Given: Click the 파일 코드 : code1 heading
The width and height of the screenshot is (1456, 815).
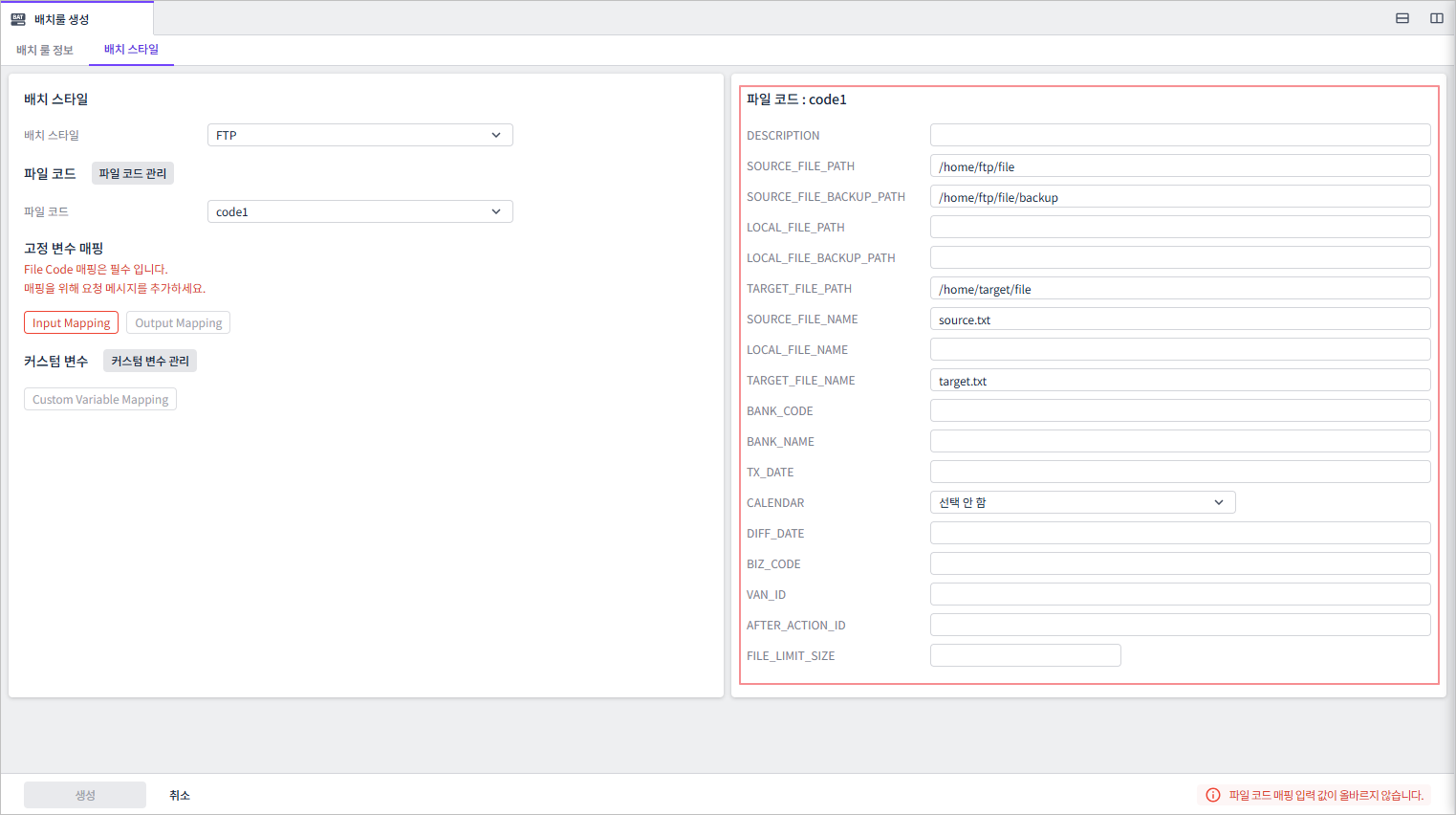Looking at the screenshot, I should click(x=796, y=99).
